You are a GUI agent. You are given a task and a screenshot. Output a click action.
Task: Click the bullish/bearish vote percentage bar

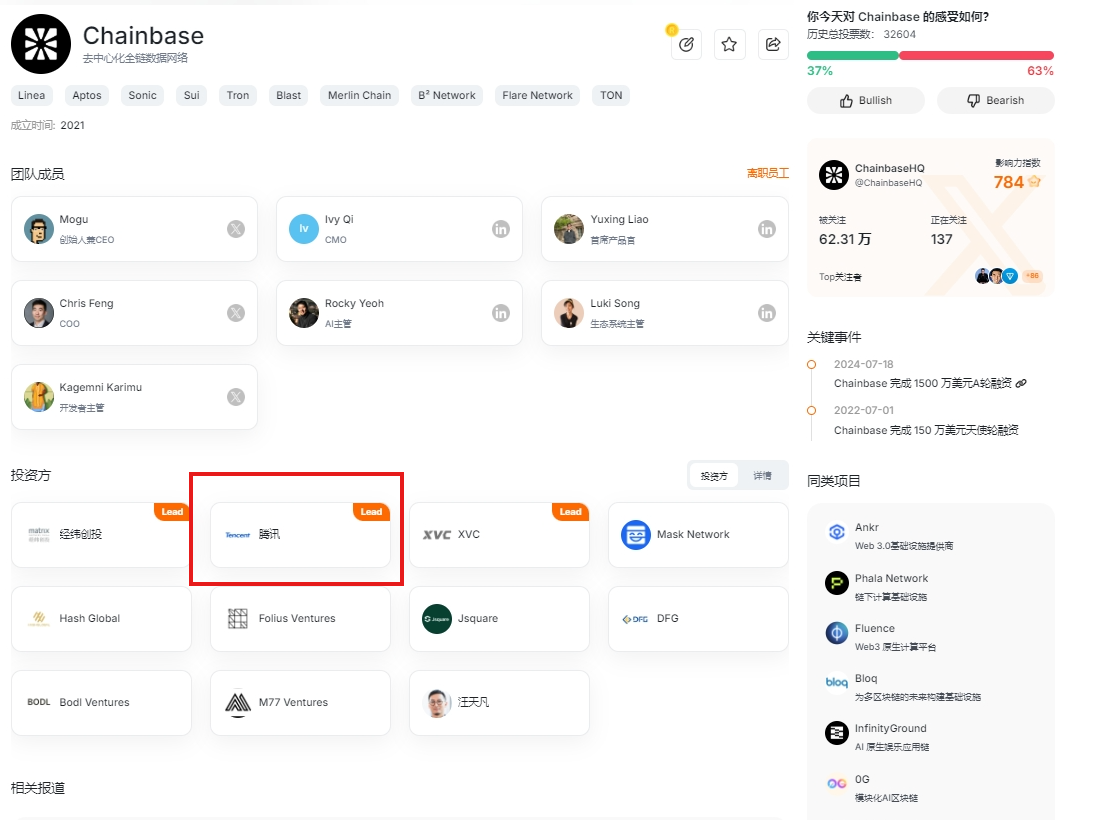tap(930, 56)
